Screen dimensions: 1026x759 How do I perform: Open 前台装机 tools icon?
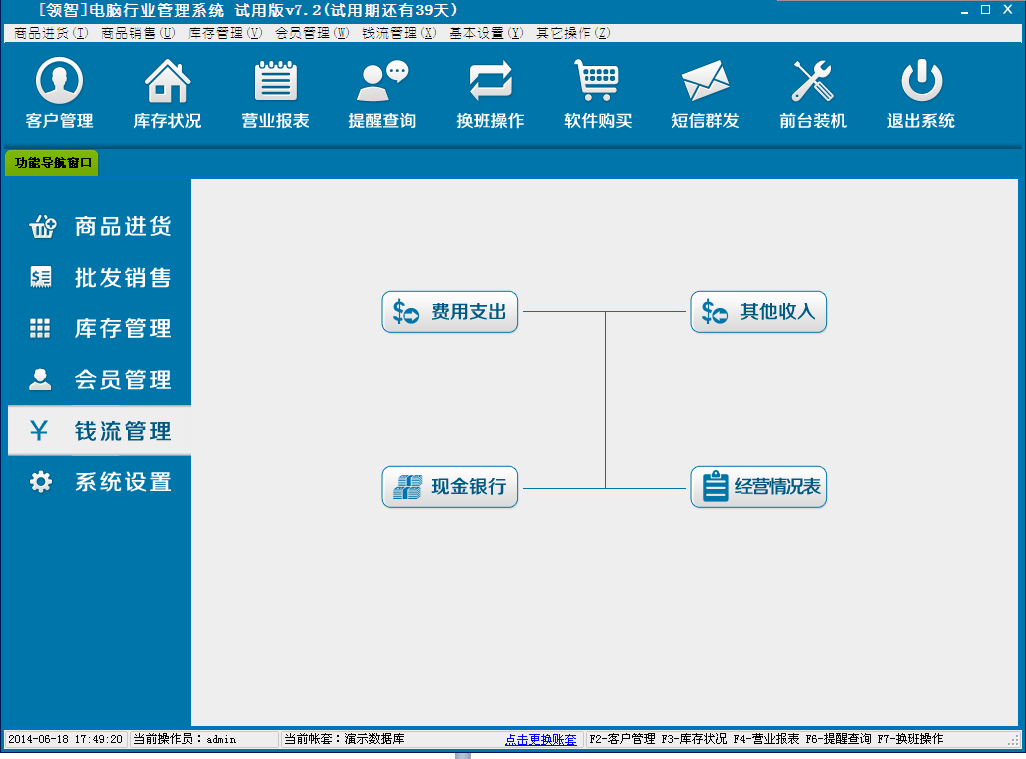pyautogui.click(x=812, y=80)
